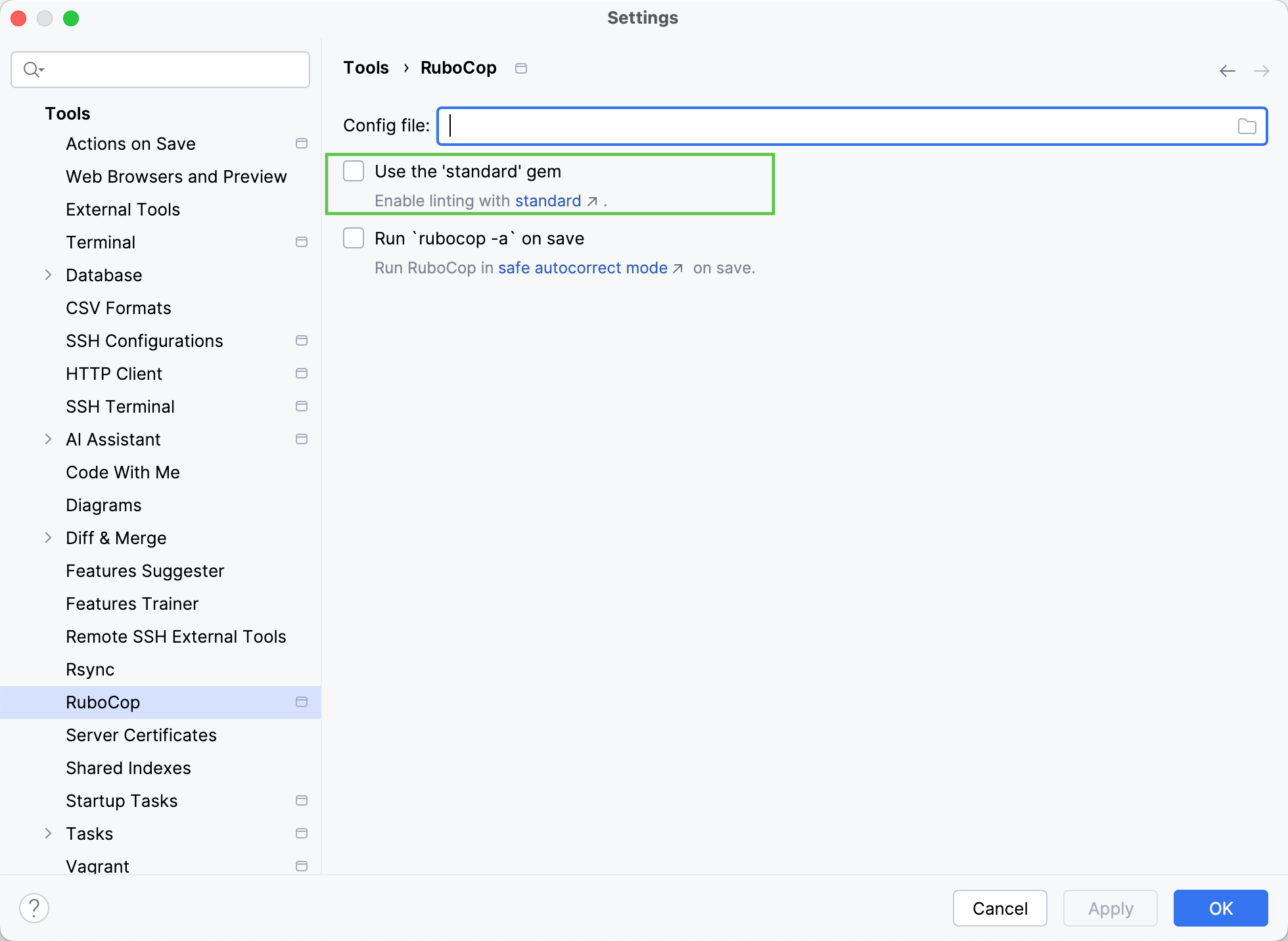This screenshot has width=1288, height=941.
Task: Go forward with the right arrow
Action: 1262,71
